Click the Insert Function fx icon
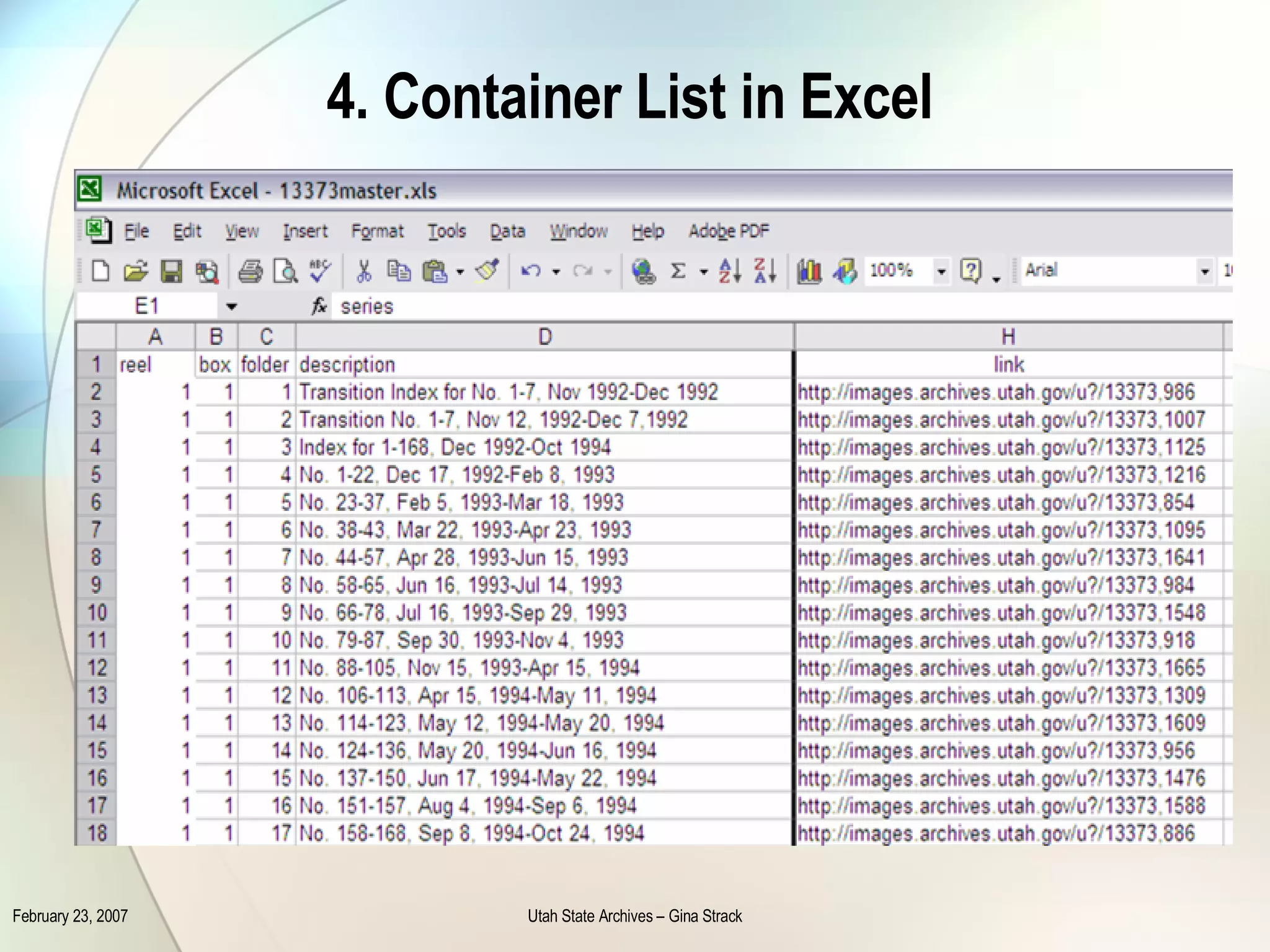This screenshot has height=952, width=1270. coord(319,306)
